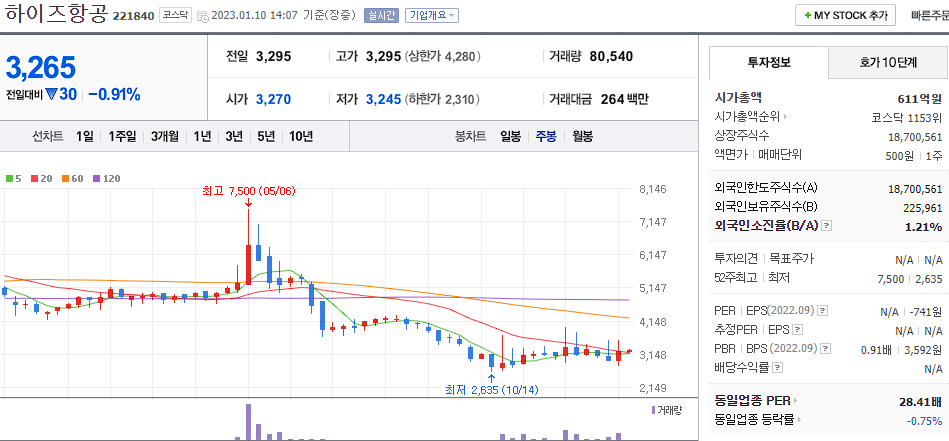Switch to 투자정보 tab
949x441 pixels.
click(769, 62)
